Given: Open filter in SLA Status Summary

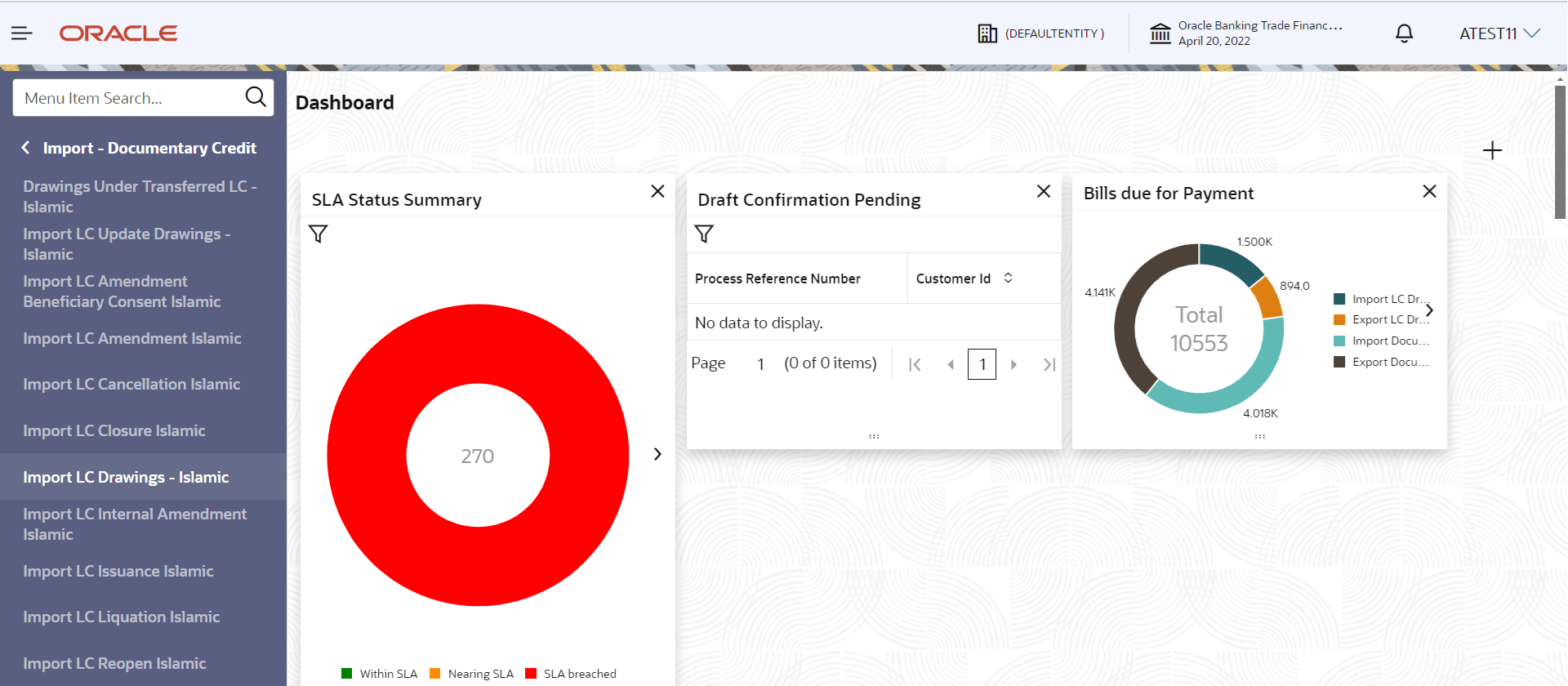Looking at the screenshot, I should coord(318,234).
